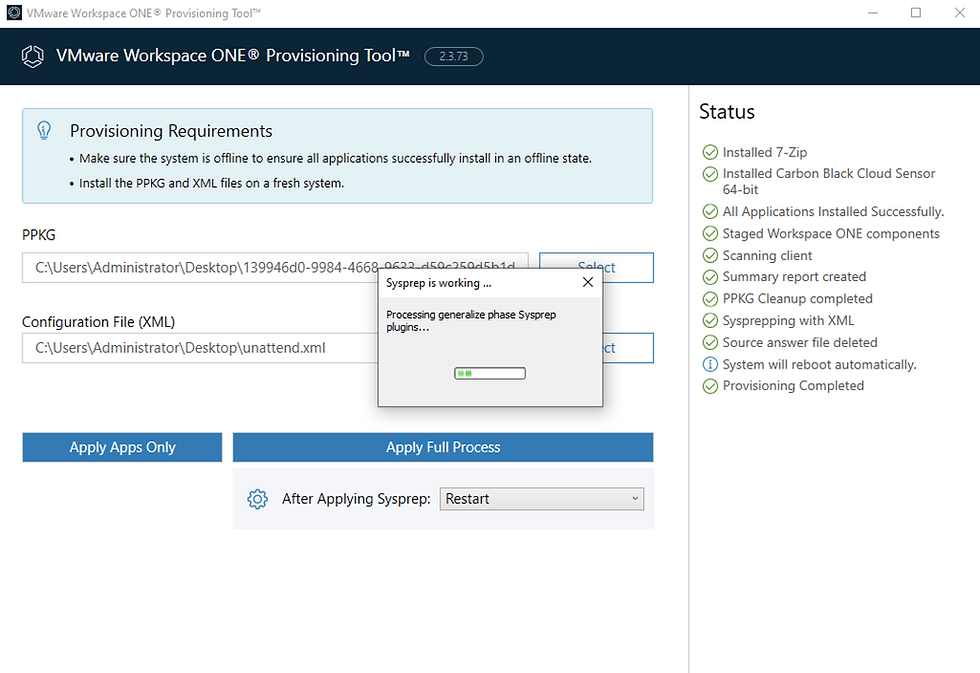Image resolution: width=980 pixels, height=673 pixels.
Task: Click the Provisioning Completed status text
Action: tap(793, 386)
